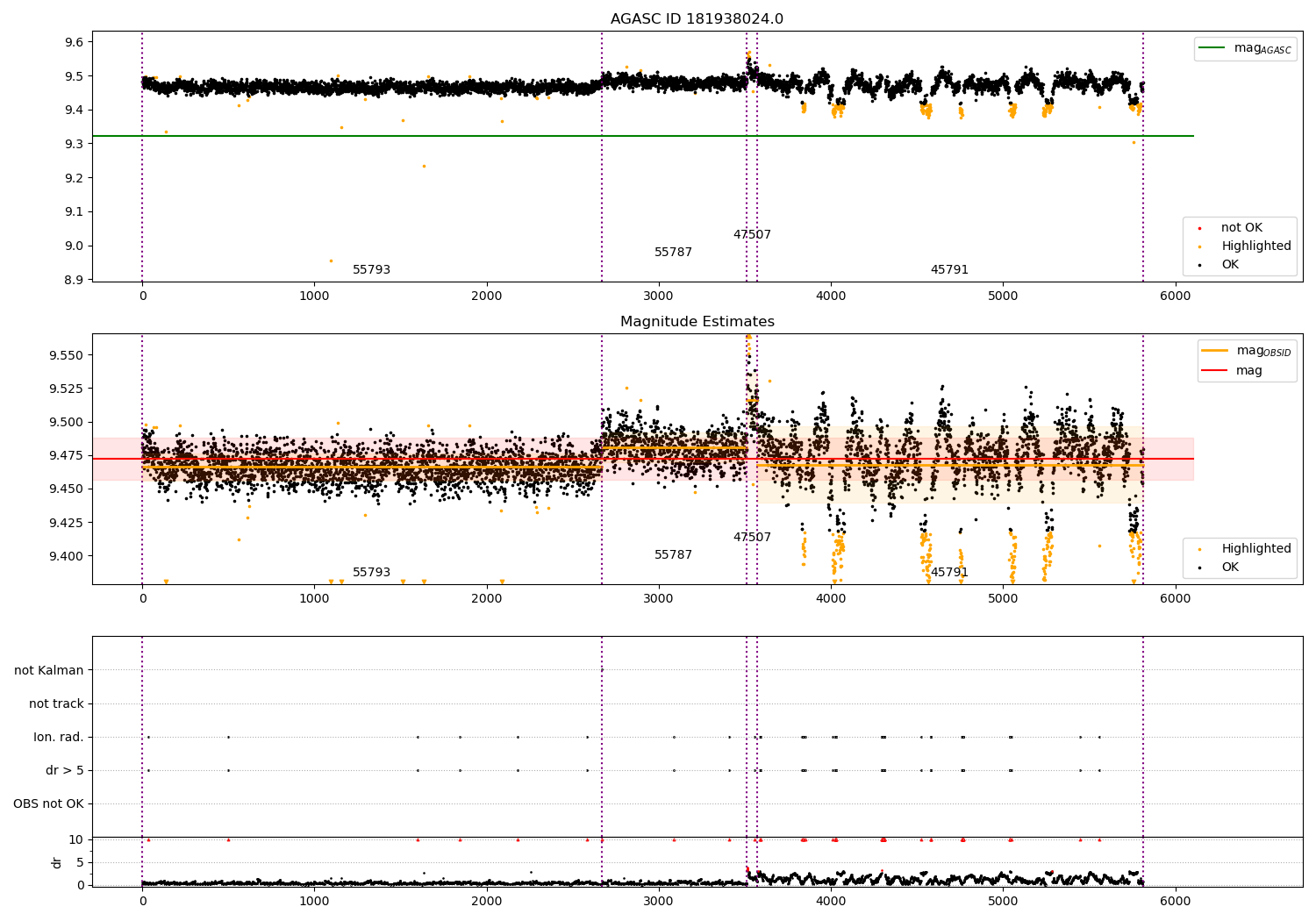Click the 5000 x-tick under bottom plot
Image resolution: width=1316 pixels, height=921 pixels.
pyautogui.click(x=1003, y=901)
